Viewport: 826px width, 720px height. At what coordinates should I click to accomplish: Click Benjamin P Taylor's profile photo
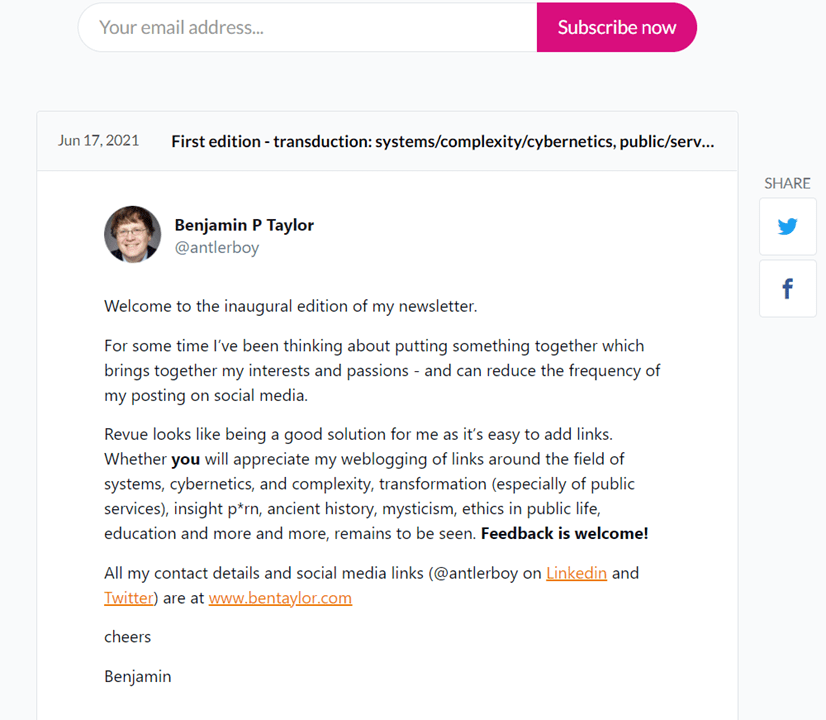132,235
